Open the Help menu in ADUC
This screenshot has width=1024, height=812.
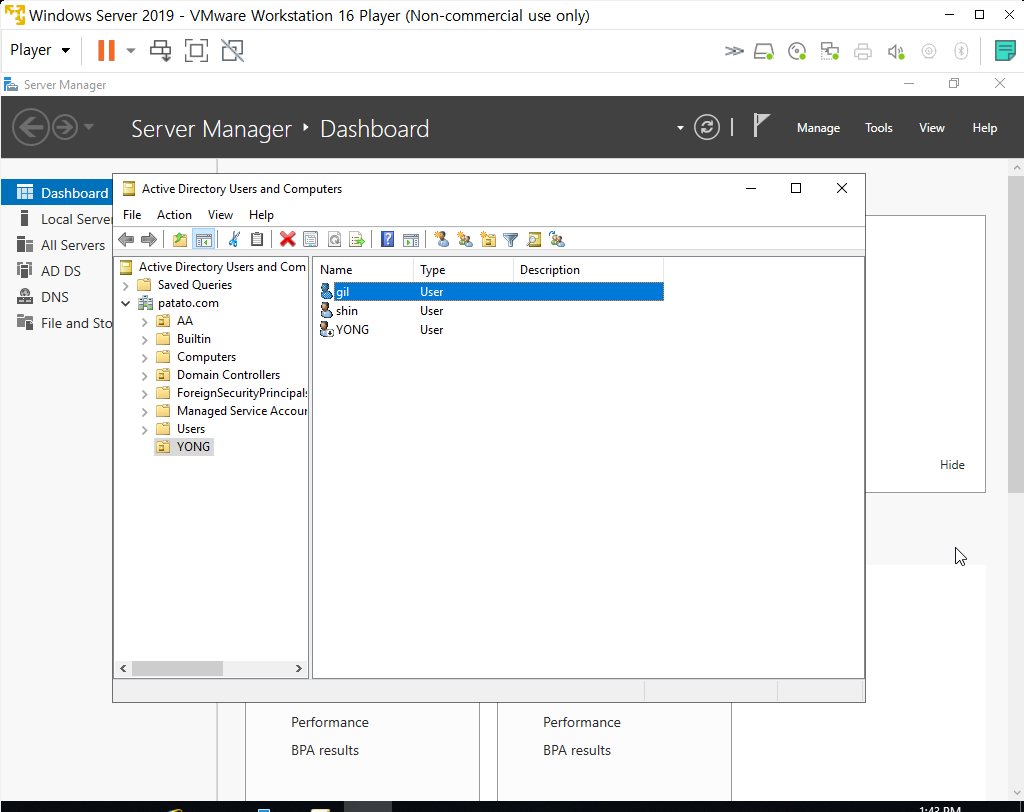[x=261, y=215]
